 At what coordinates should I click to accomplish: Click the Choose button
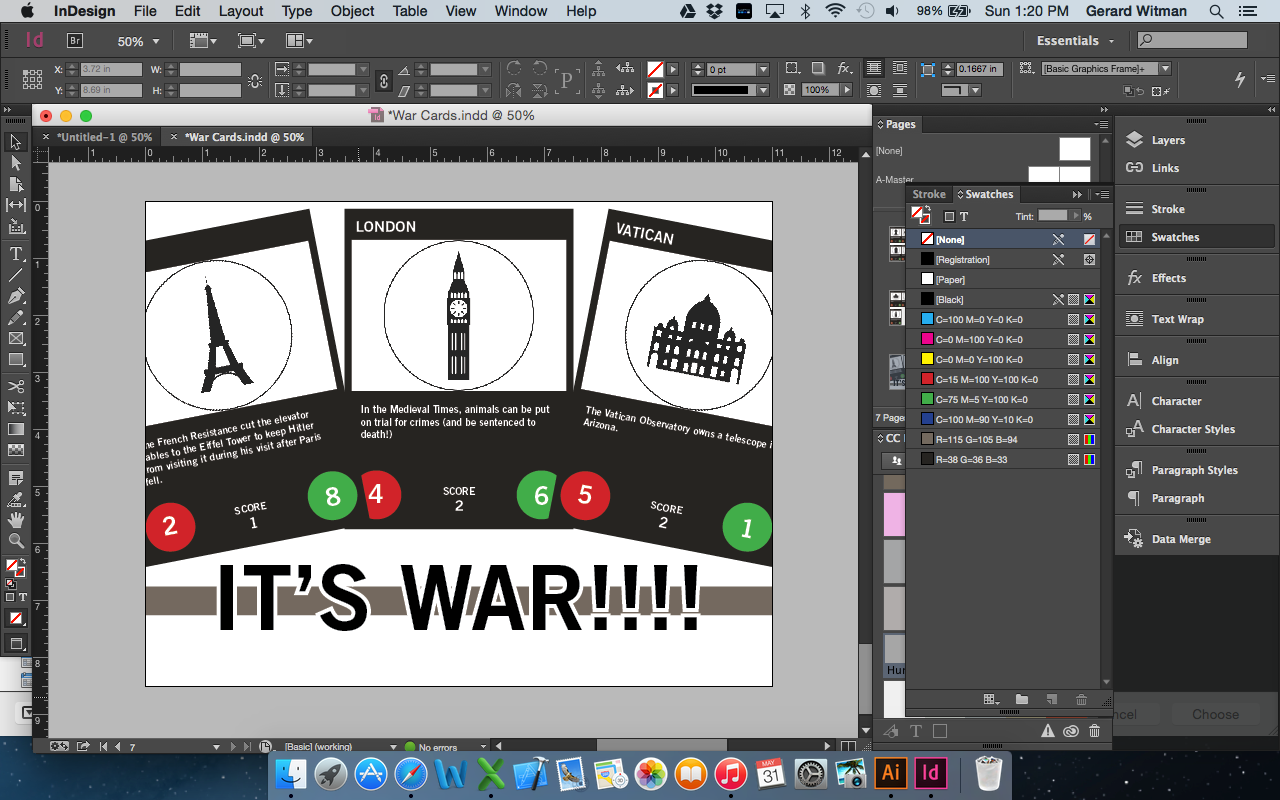tap(1214, 714)
